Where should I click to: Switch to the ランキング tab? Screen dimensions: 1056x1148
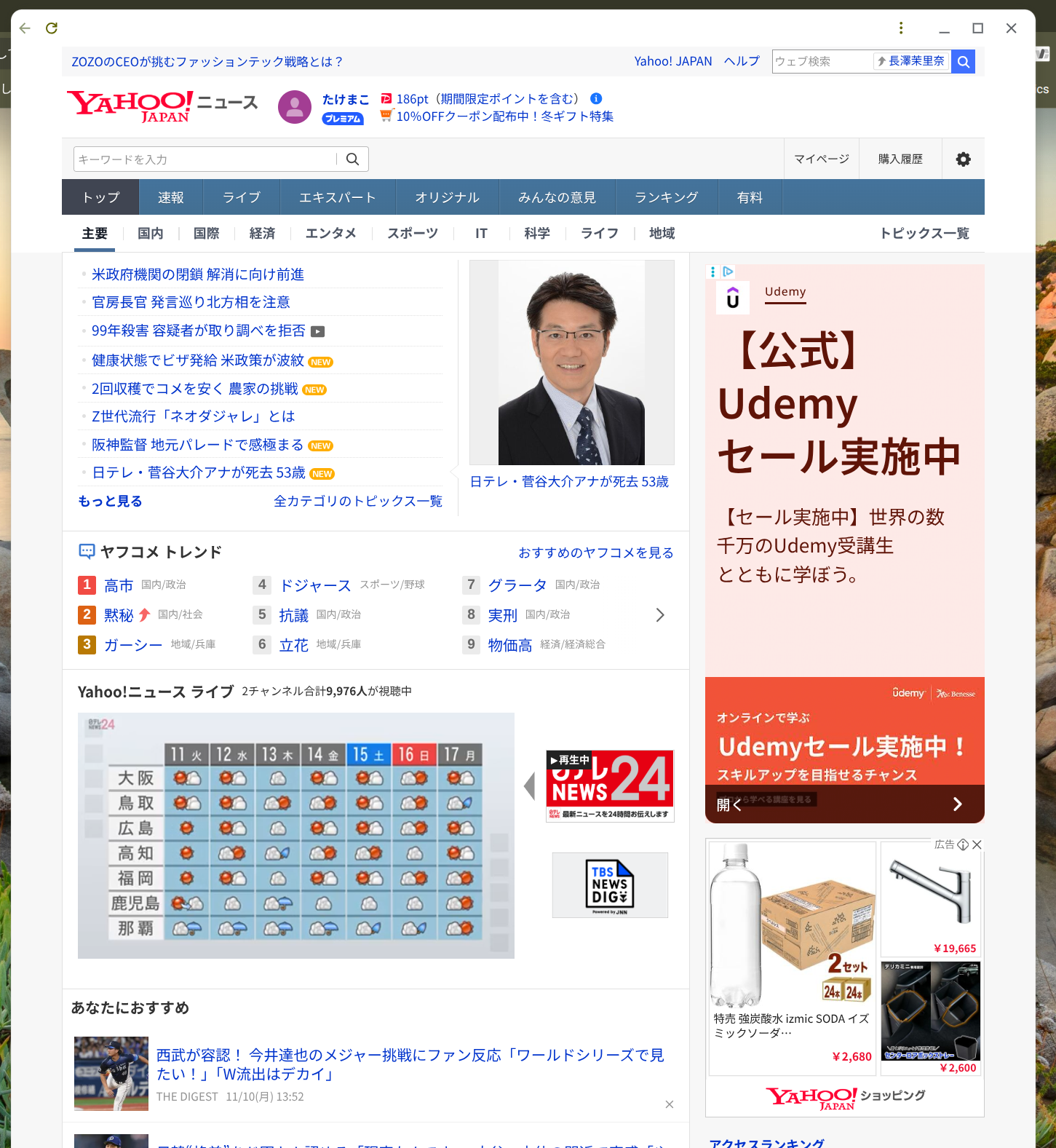(666, 197)
